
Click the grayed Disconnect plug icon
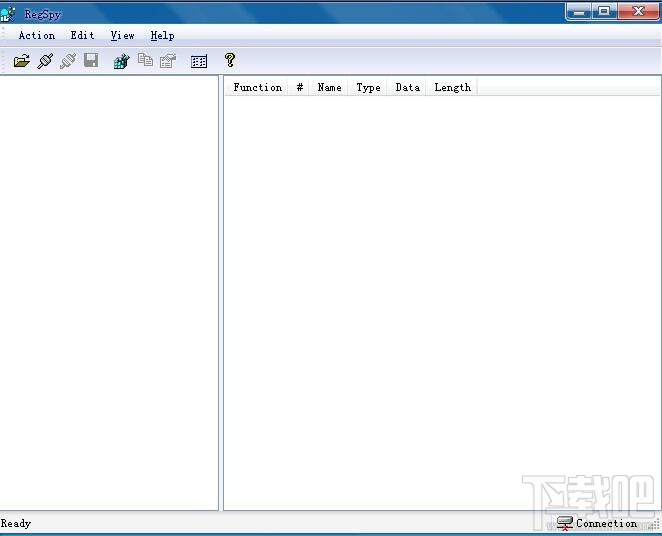pos(68,61)
